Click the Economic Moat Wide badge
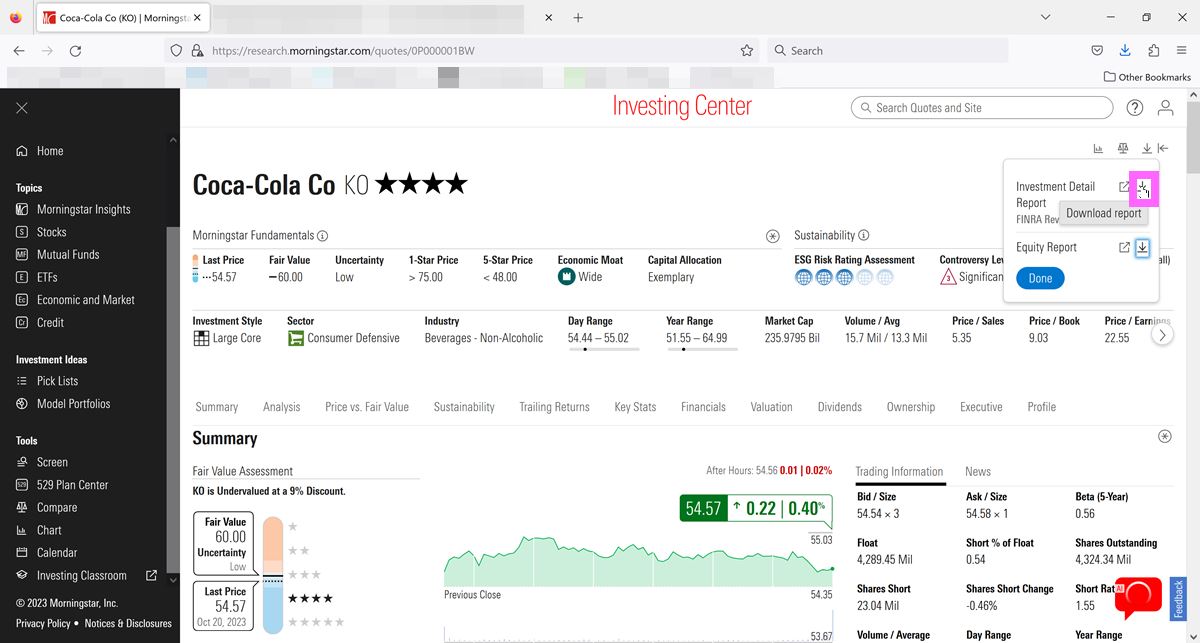This screenshot has width=1200, height=643. coord(580,277)
